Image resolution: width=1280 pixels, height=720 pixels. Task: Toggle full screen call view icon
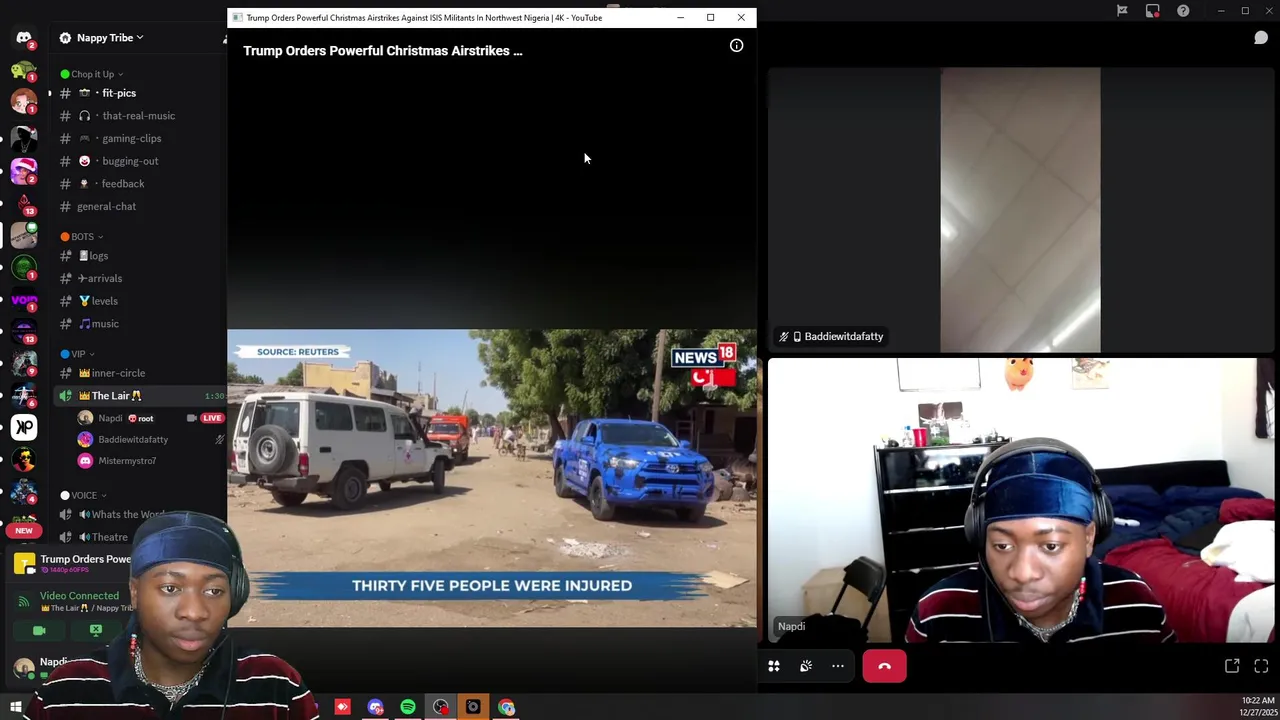1261,666
